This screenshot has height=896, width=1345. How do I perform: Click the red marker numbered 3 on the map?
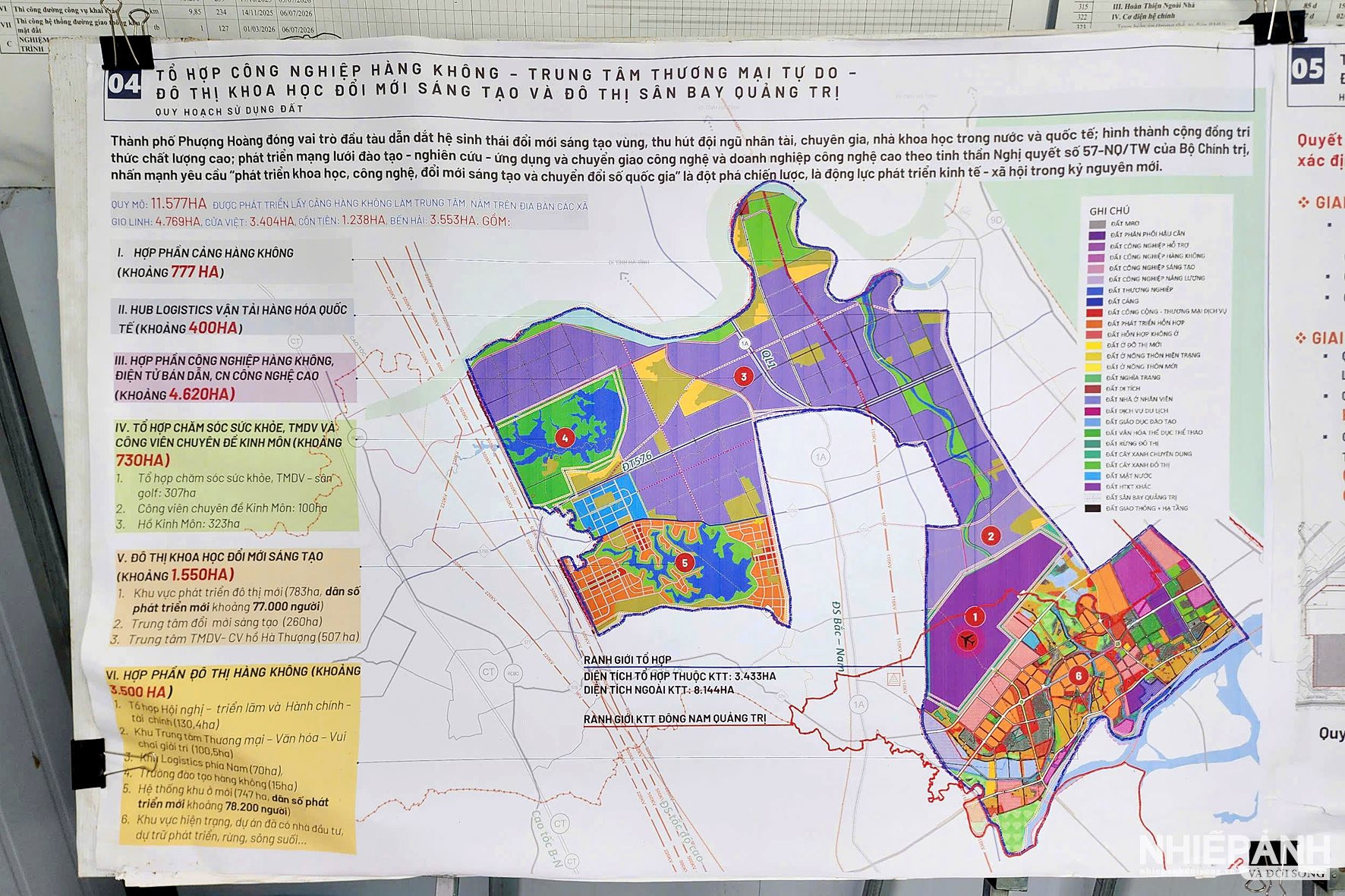(744, 376)
